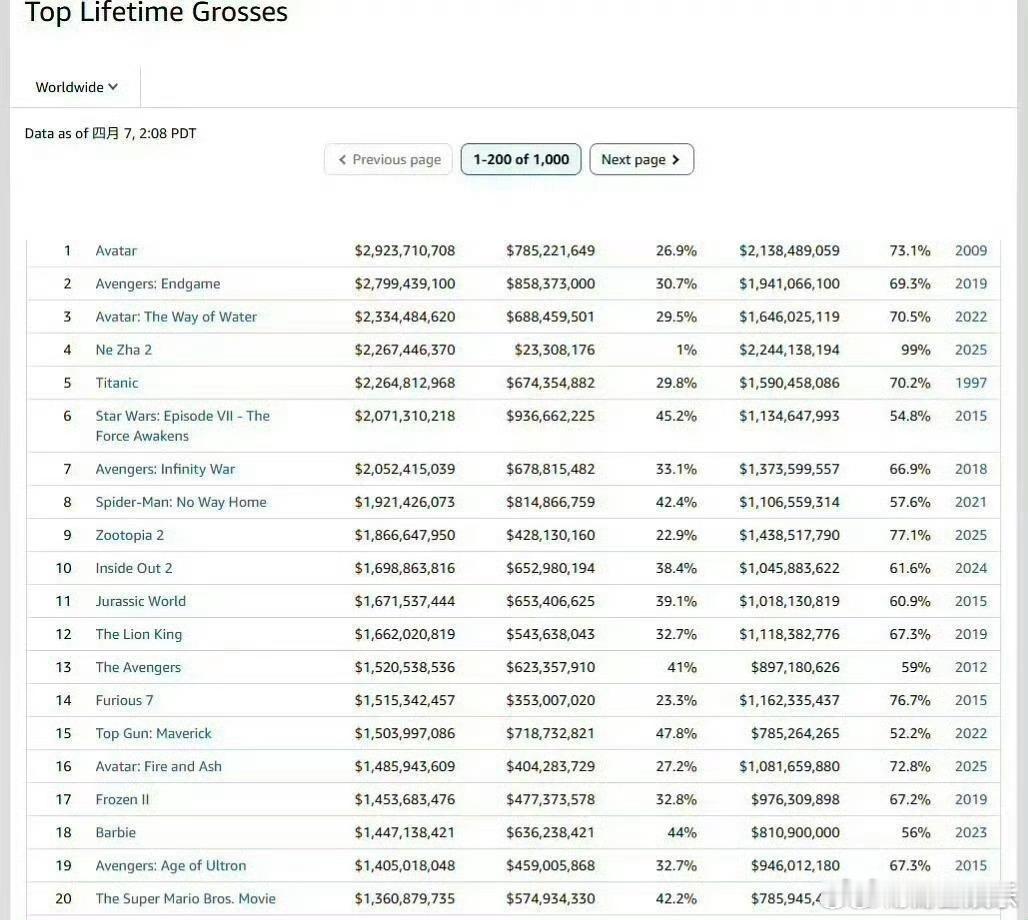Open the Avatar movie link
Screen dimensions: 1028x920
coord(116,250)
